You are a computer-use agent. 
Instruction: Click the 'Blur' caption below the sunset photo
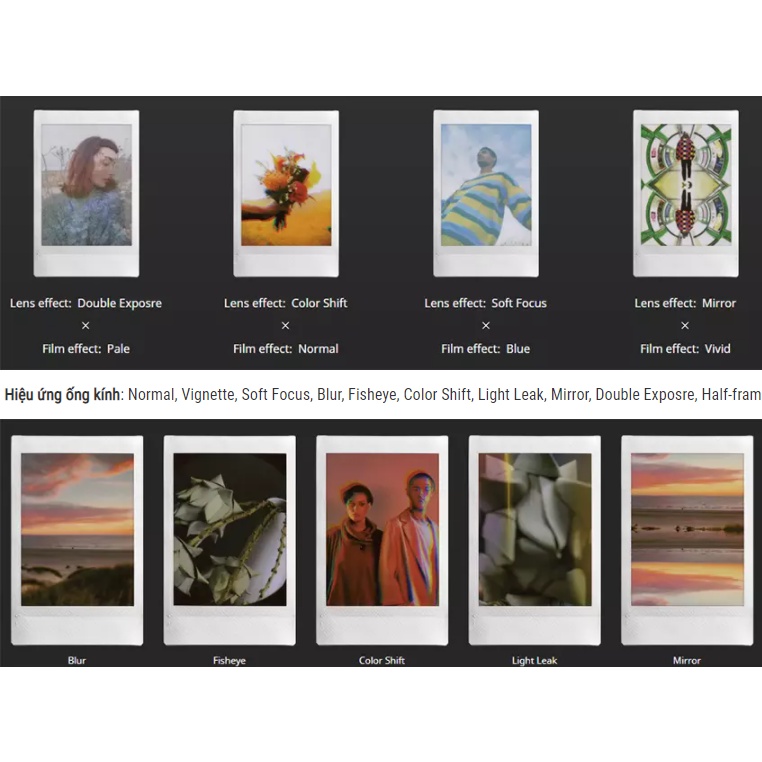[x=77, y=660]
